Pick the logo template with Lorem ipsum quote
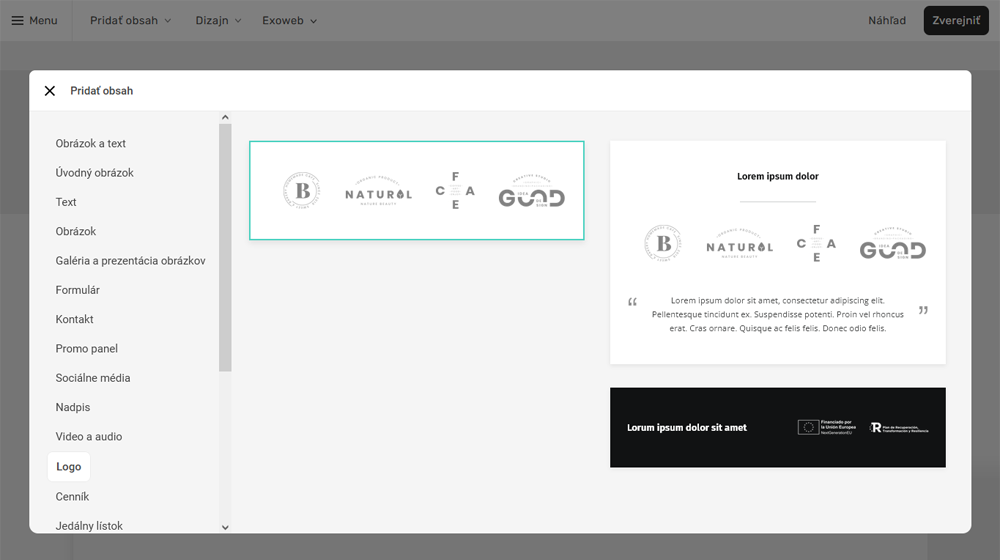The height and width of the screenshot is (560, 1000). [x=777, y=252]
